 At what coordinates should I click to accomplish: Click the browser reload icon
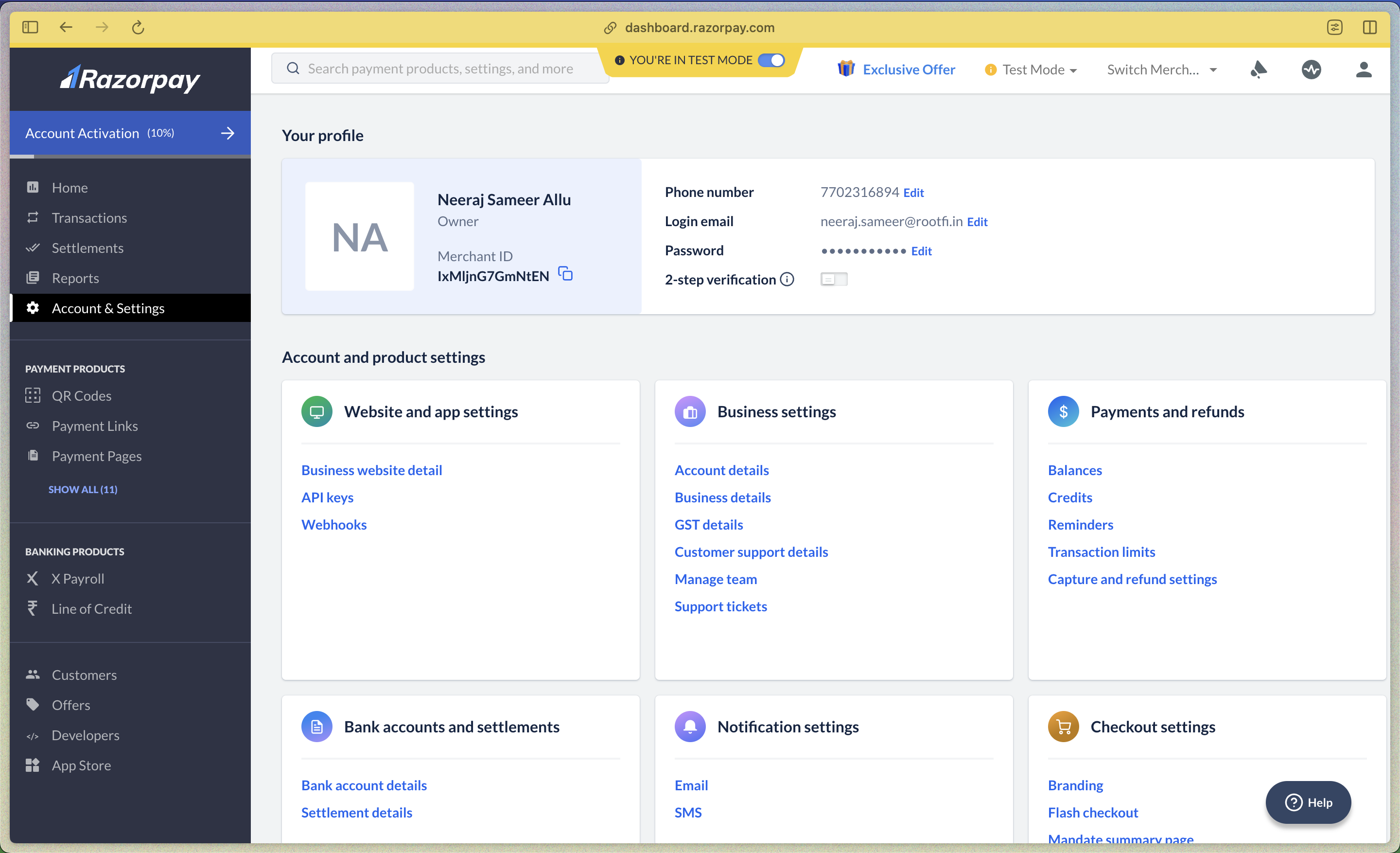pos(138,27)
